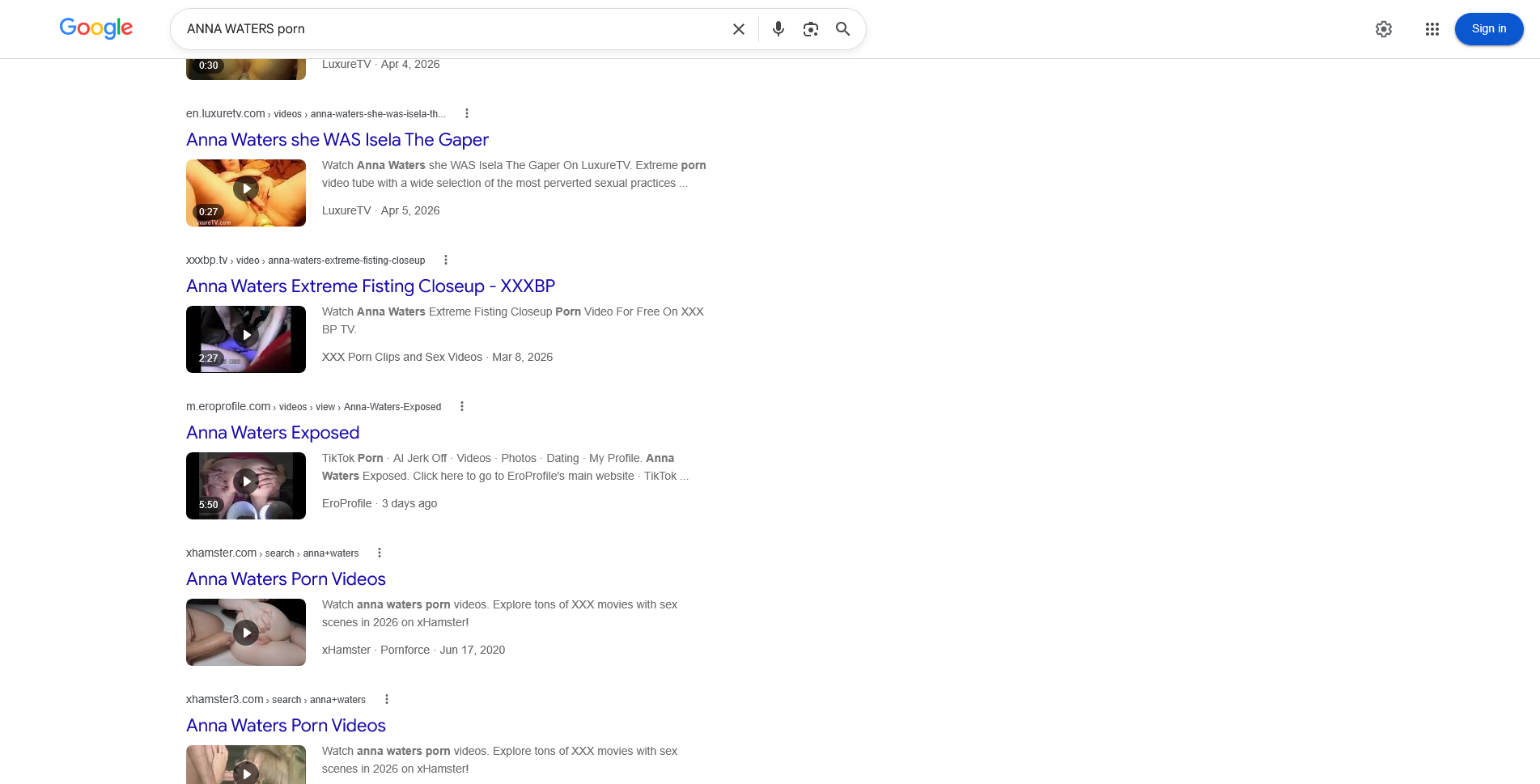The image size is (1540, 784).
Task: Open the result titled 'Anna Waters Exposed'
Action: pos(273,433)
